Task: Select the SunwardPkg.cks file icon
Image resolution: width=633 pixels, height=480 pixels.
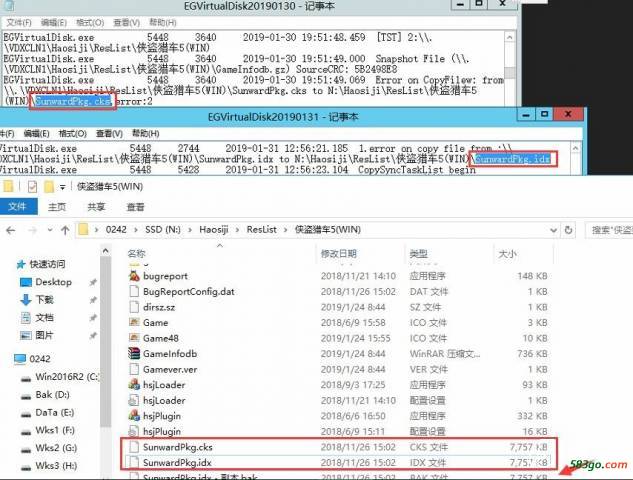Action: tap(134, 447)
